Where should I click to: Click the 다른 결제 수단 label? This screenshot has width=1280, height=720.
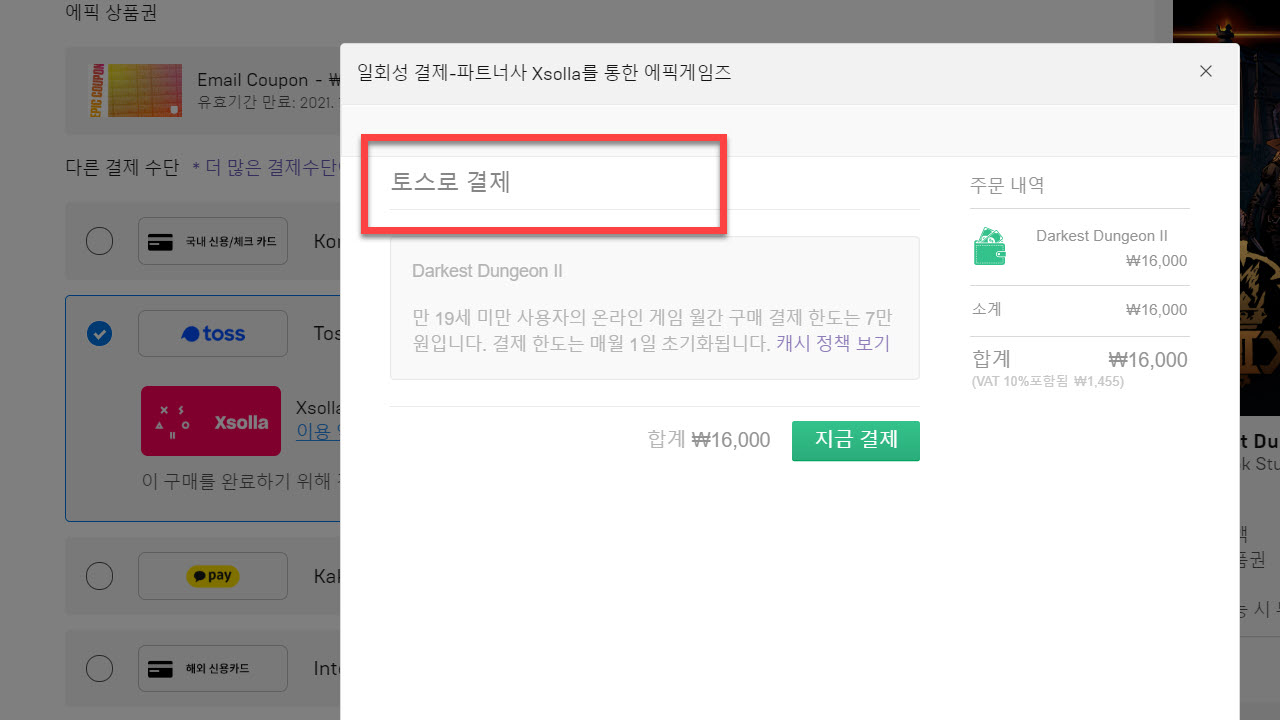pyautogui.click(x=122, y=167)
